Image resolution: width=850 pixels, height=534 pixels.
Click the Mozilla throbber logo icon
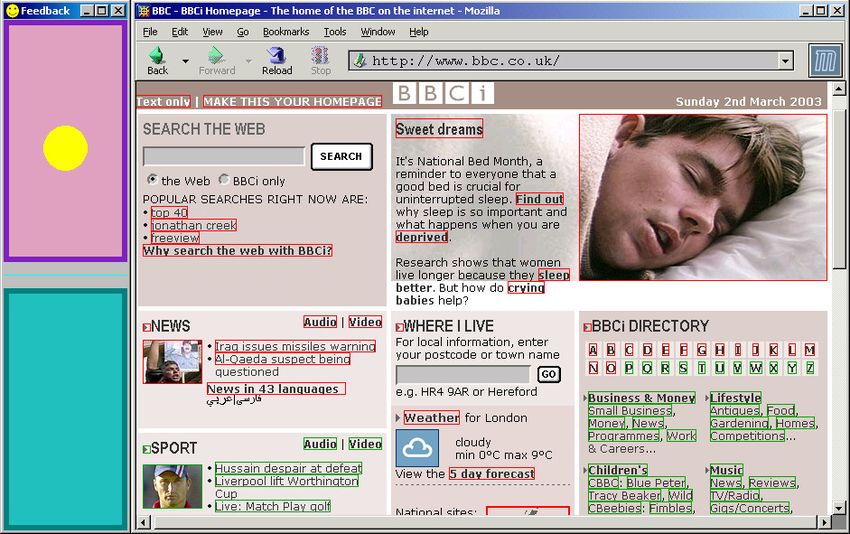825,61
